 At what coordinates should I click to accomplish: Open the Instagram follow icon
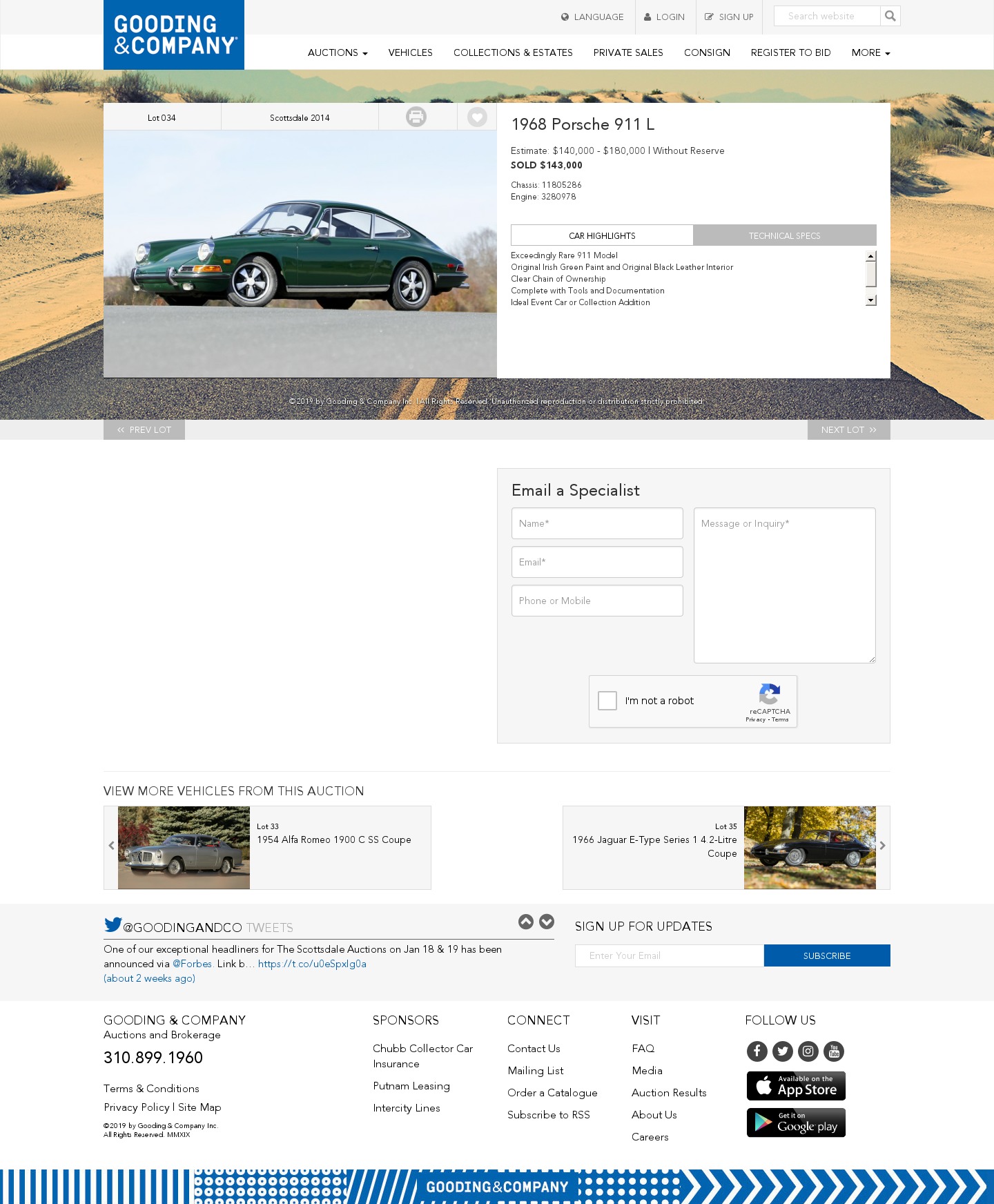808,1051
